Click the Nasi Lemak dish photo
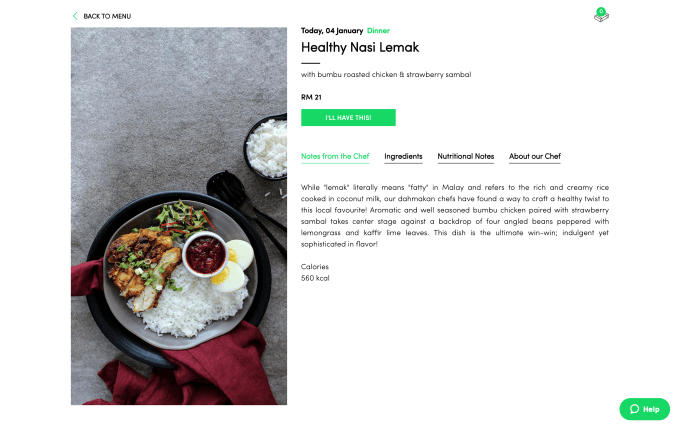Screen dimensions: 680x425 click(179, 216)
